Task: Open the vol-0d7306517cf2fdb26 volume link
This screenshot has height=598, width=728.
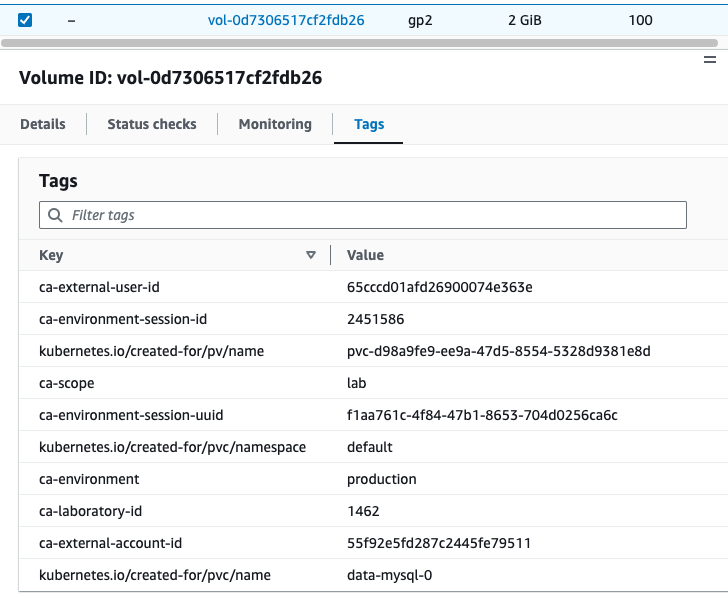Action: click(x=286, y=20)
